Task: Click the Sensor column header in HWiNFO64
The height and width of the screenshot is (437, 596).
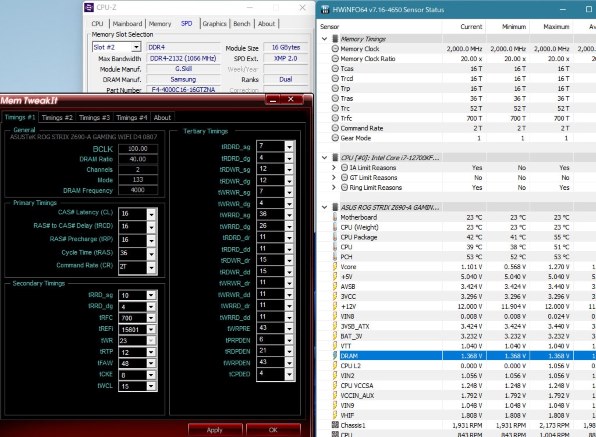Action: click(x=380, y=27)
